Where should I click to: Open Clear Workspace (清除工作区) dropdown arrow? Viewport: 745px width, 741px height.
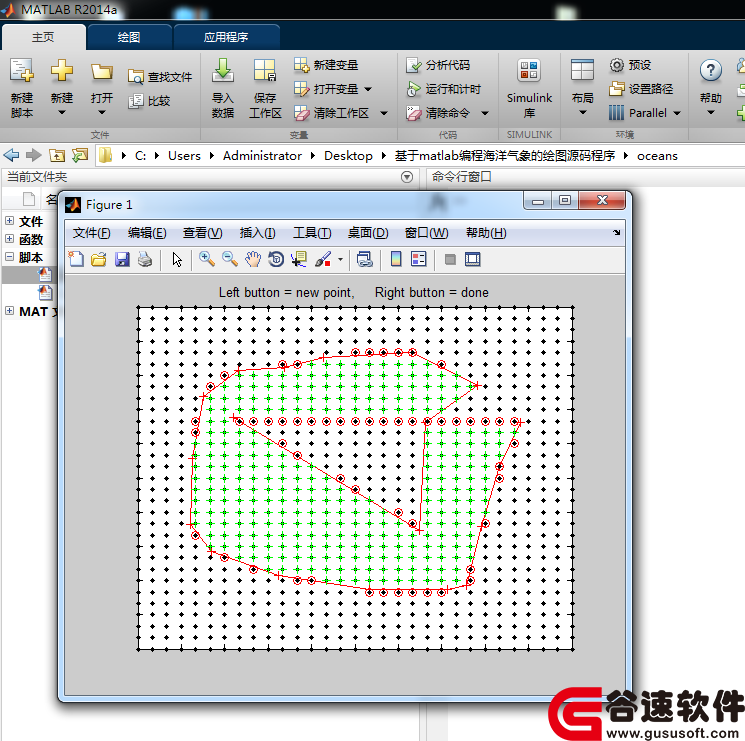click(384, 113)
